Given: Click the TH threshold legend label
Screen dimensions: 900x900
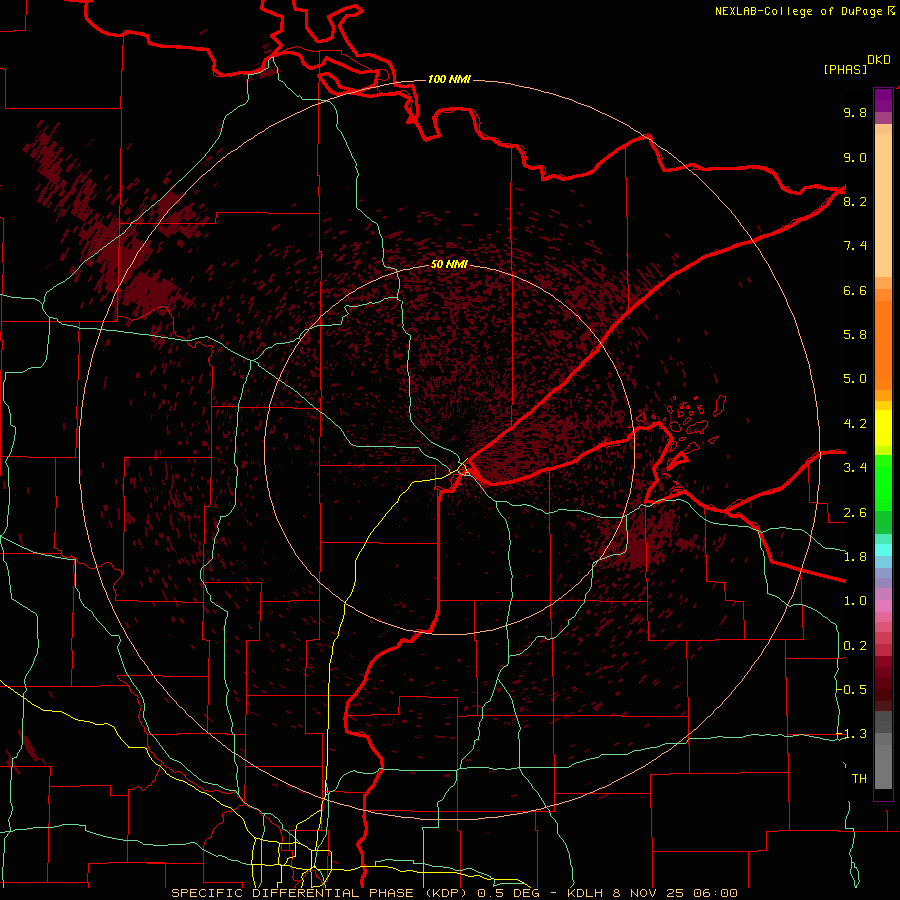Looking at the screenshot, I should pos(859,779).
